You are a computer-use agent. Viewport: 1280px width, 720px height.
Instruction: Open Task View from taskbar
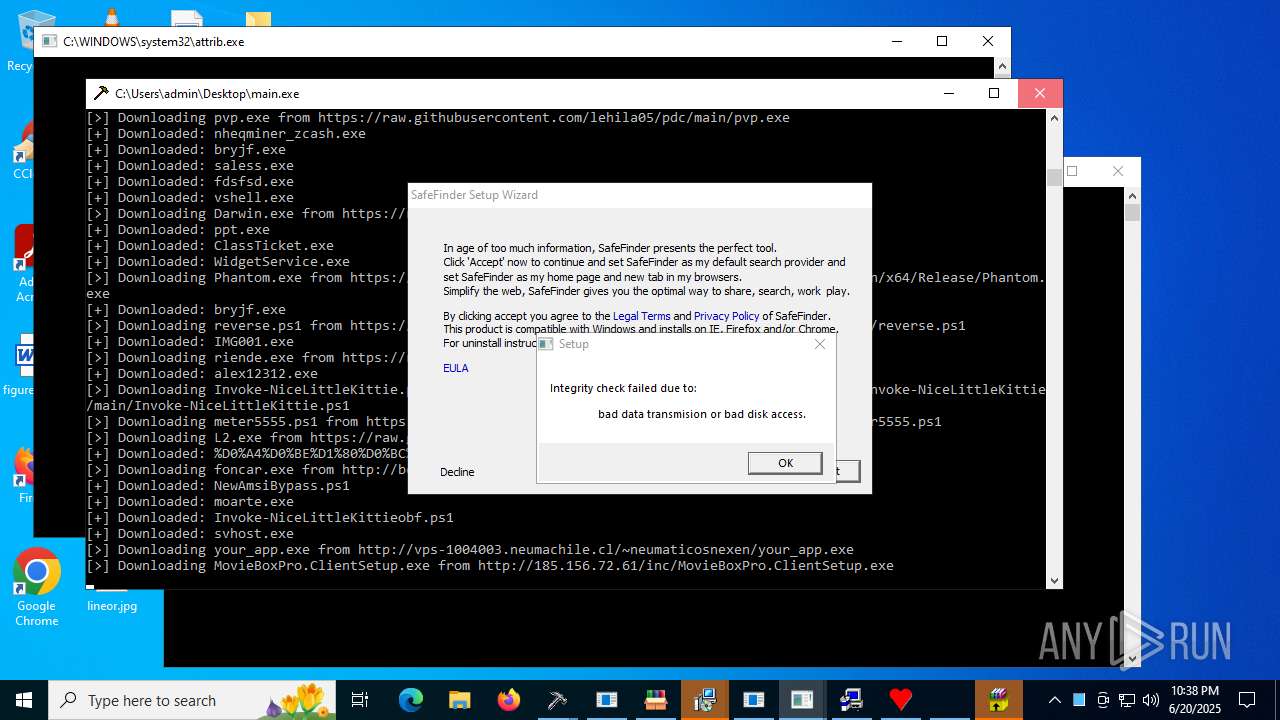360,700
